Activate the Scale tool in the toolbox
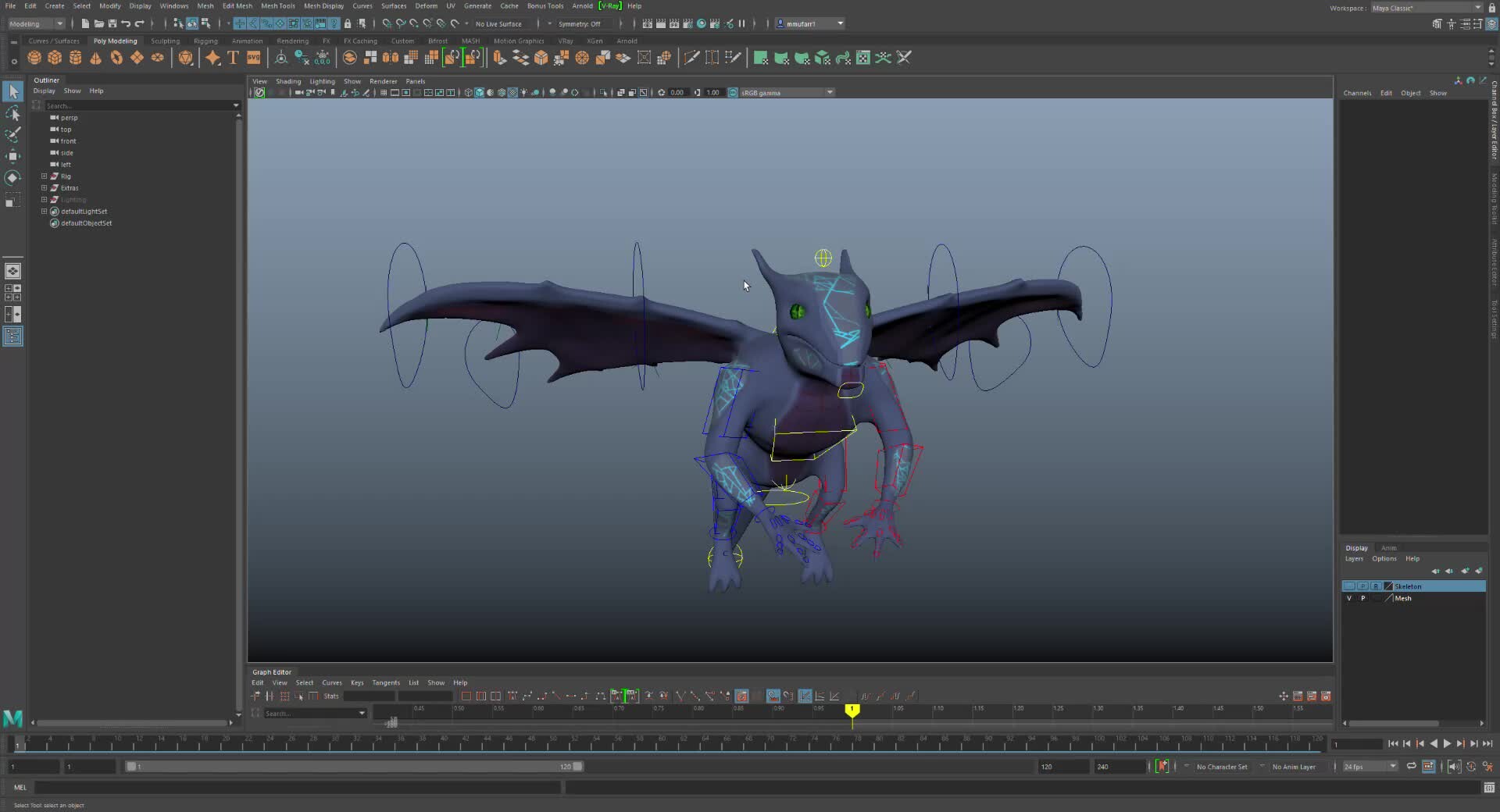Screen dimensions: 1500x812 tap(12, 200)
